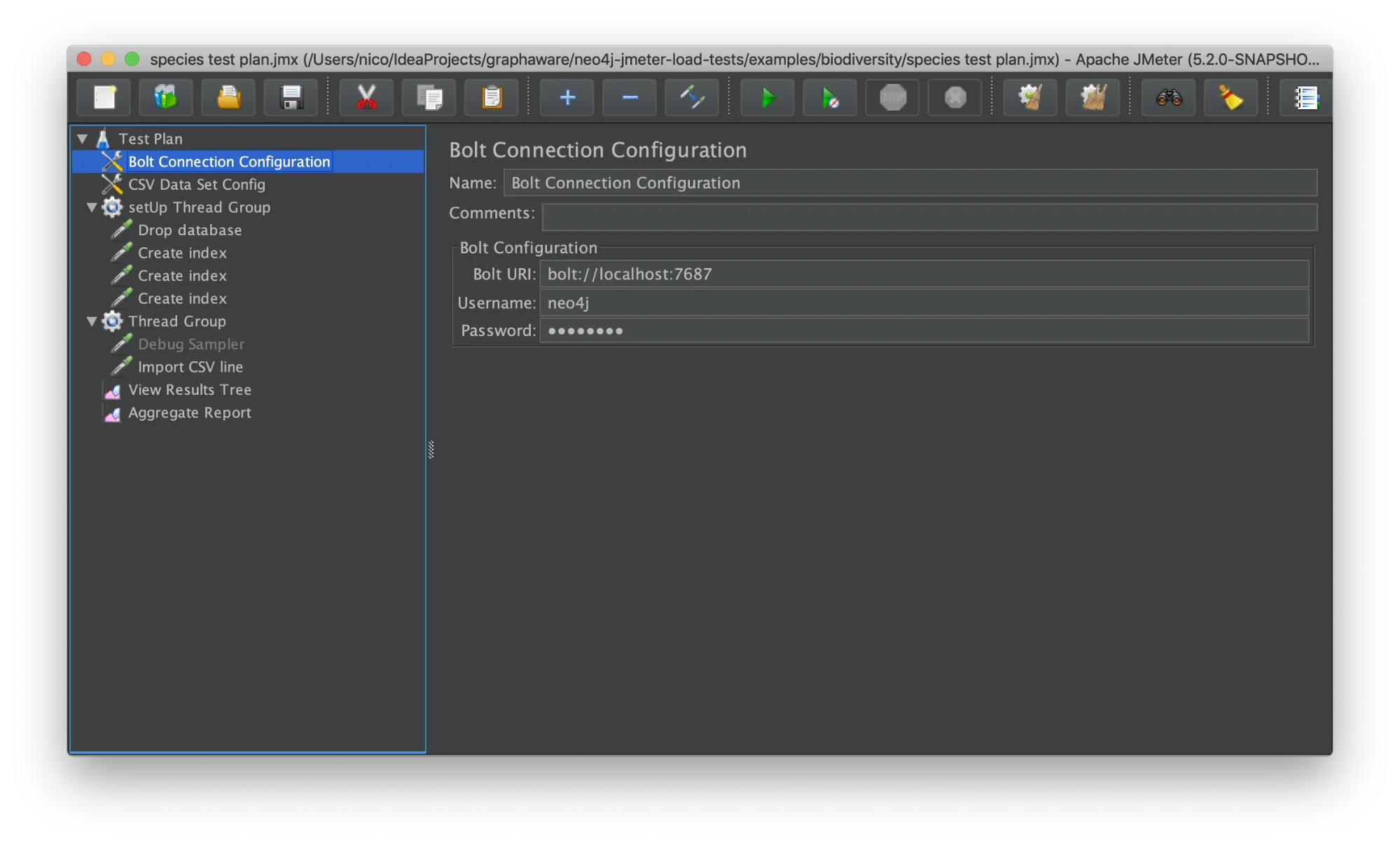
Task: Open Search with binoculars icon
Action: click(1169, 97)
